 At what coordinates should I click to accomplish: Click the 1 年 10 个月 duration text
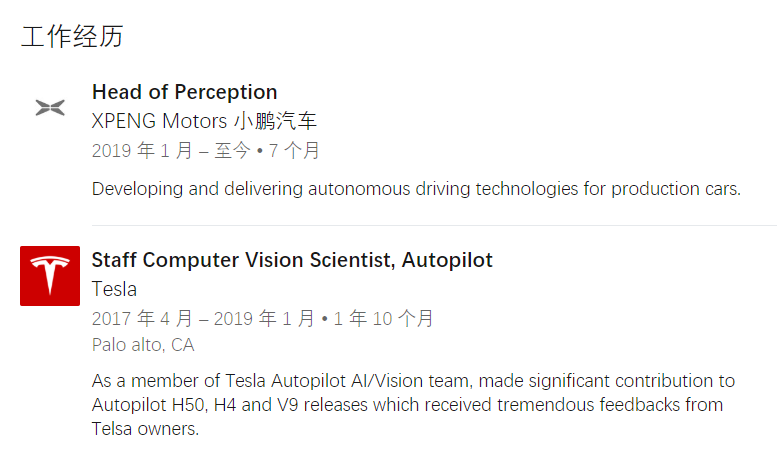click(x=384, y=319)
